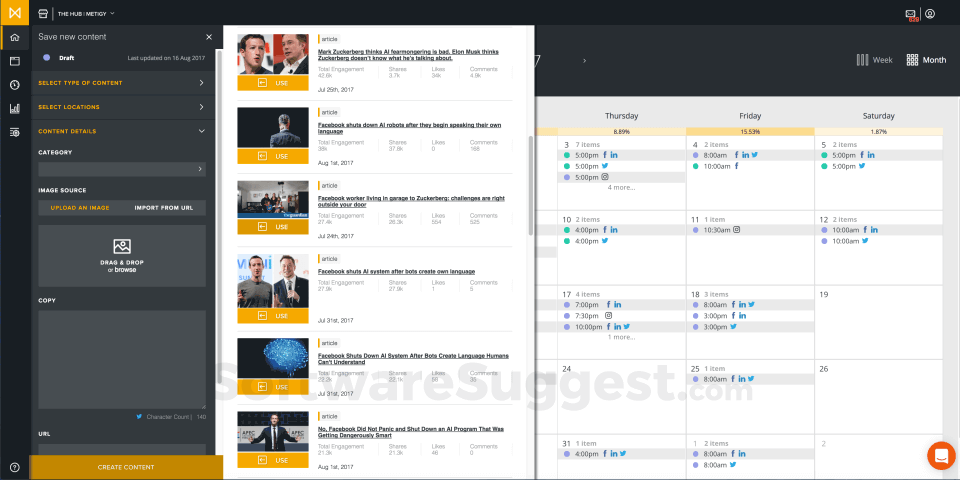
Task: Open the blue brain article thumbnail
Action: [x=273, y=358]
